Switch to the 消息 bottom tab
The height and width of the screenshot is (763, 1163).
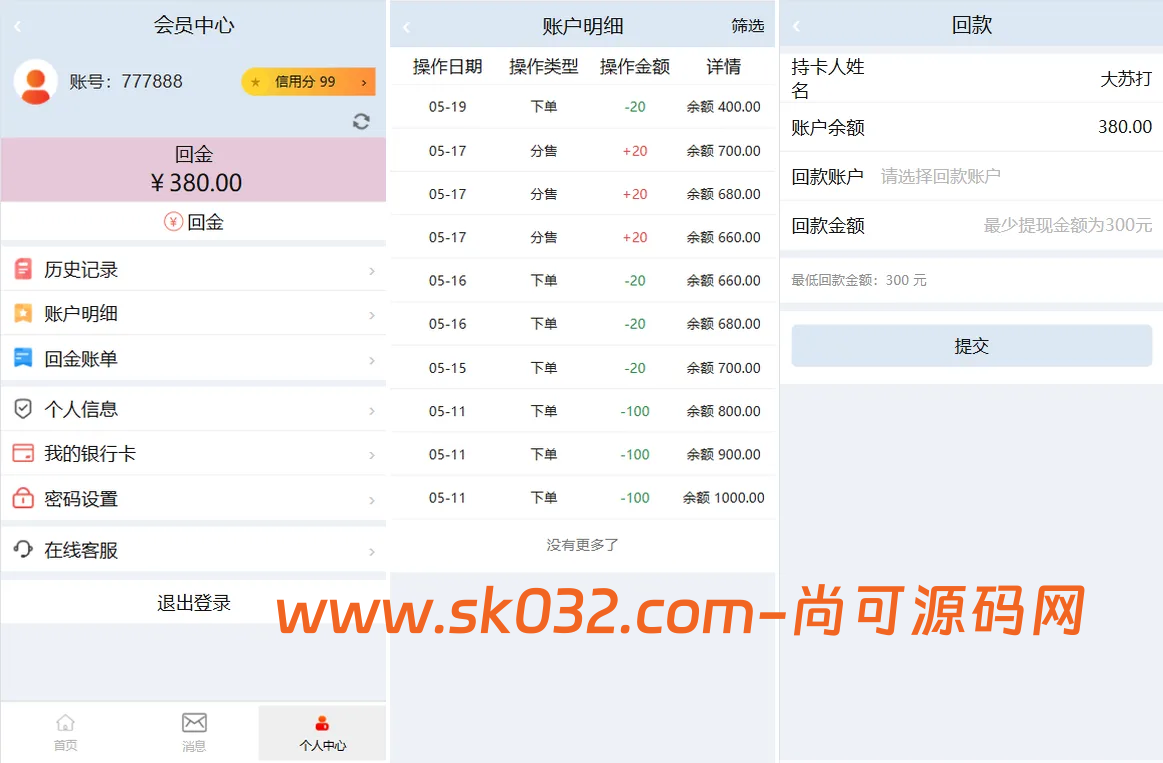pos(194,733)
